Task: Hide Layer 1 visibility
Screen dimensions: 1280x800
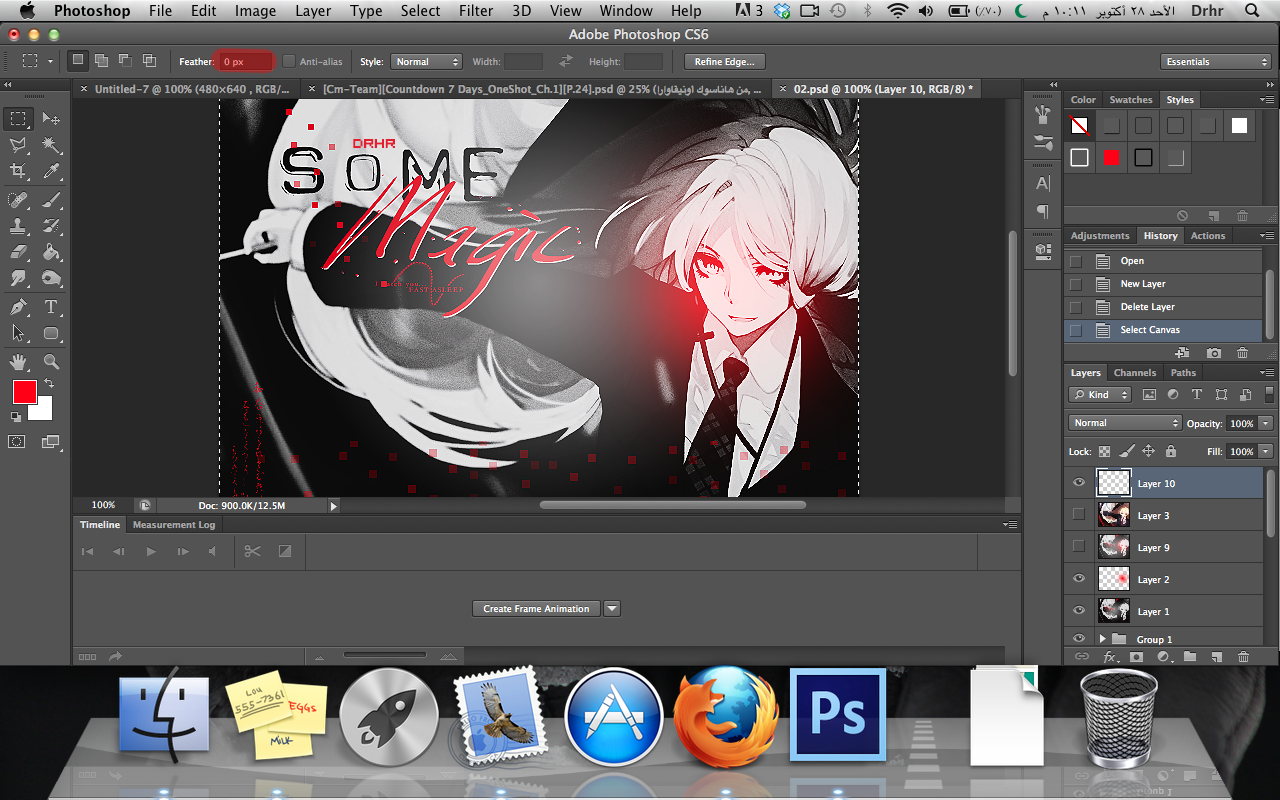Action: pyautogui.click(x=1078, y=611)
